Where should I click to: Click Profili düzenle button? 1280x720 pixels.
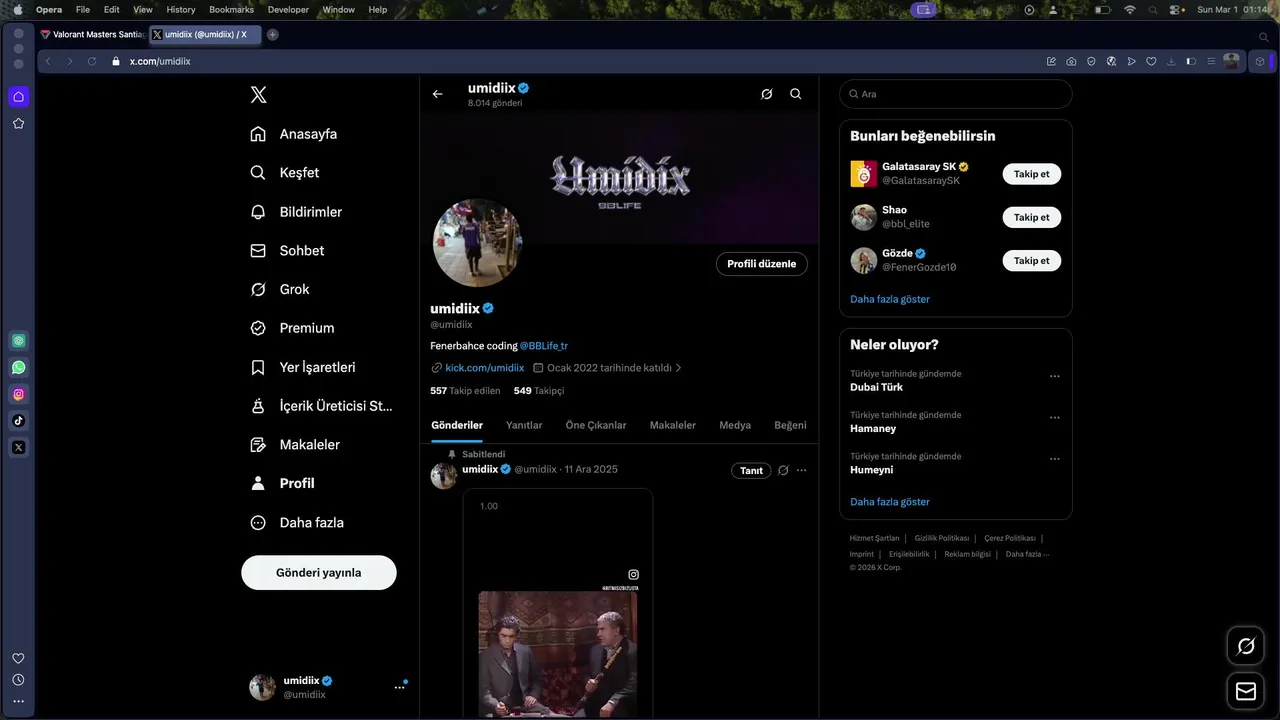click(762, 264)
